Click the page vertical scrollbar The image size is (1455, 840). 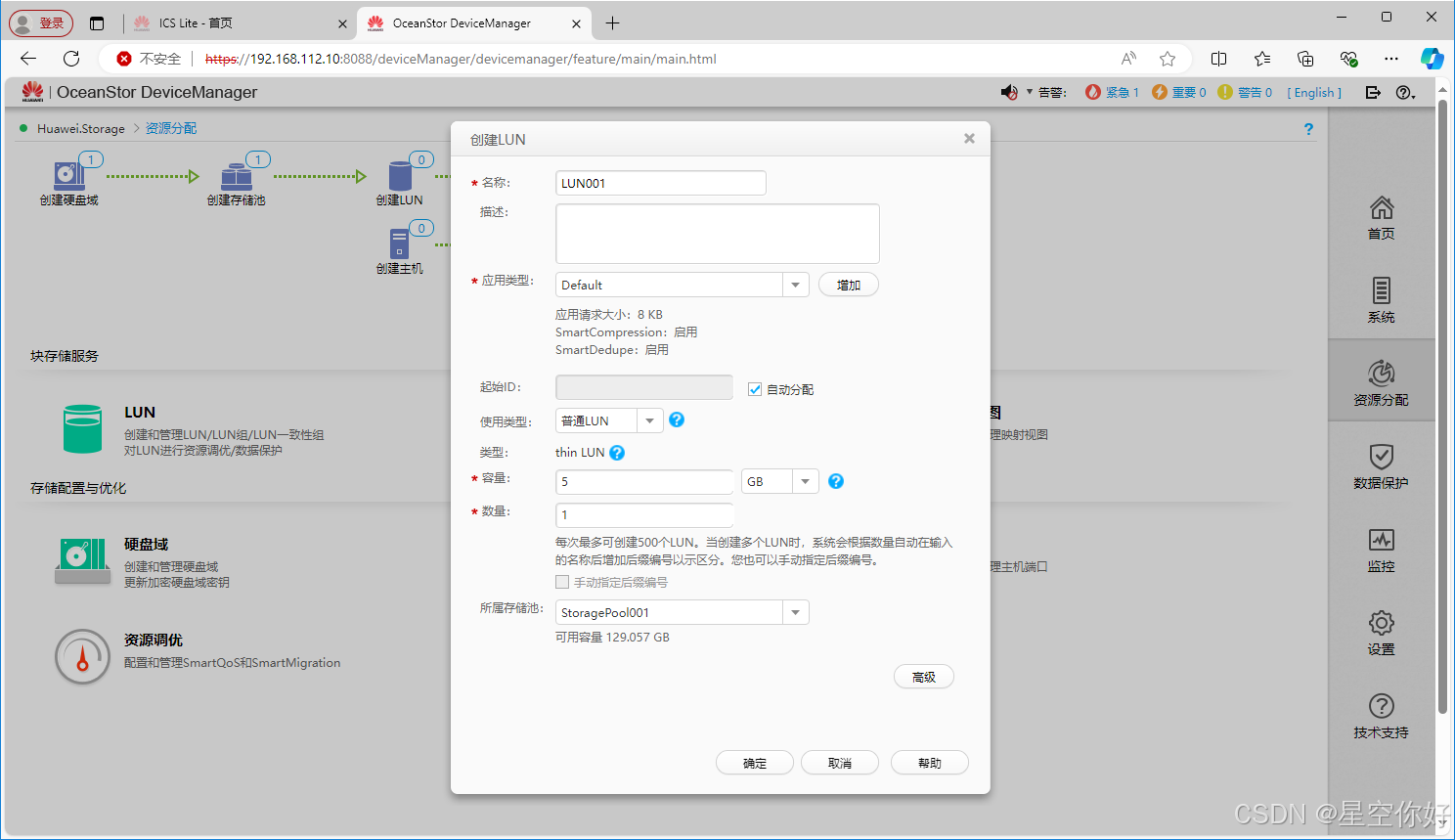(x=1442, y=406)
